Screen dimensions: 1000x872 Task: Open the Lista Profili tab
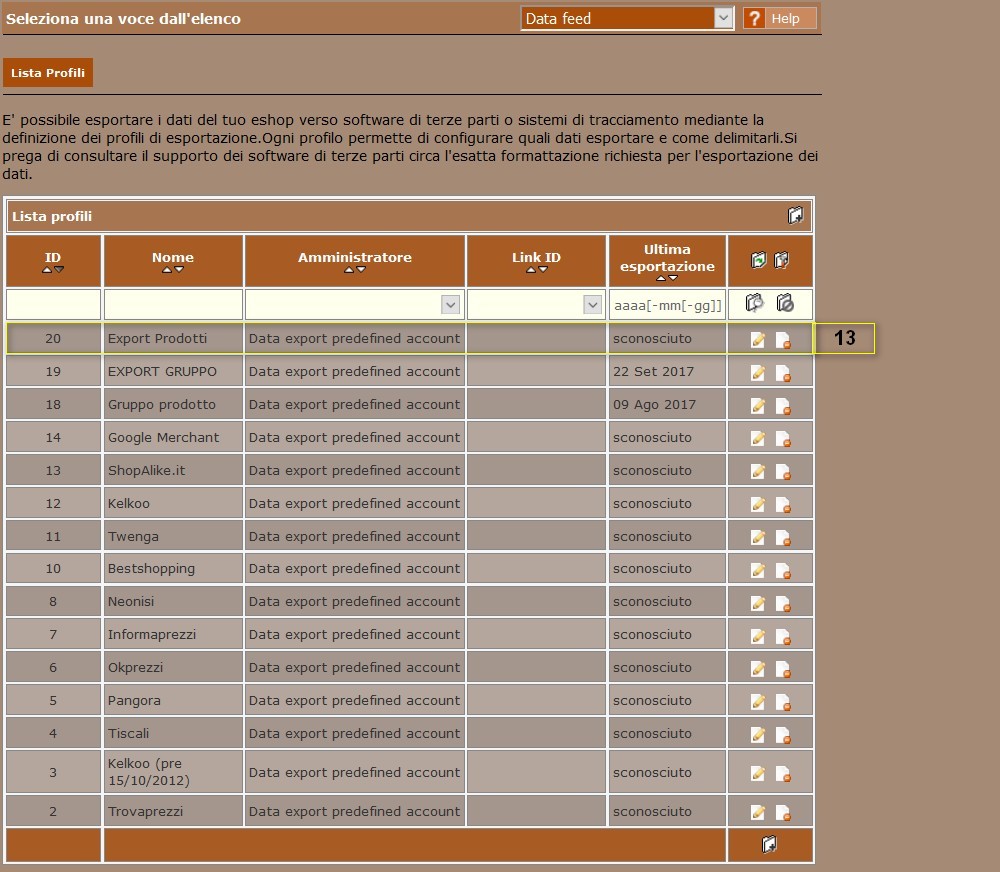point(48,73)
